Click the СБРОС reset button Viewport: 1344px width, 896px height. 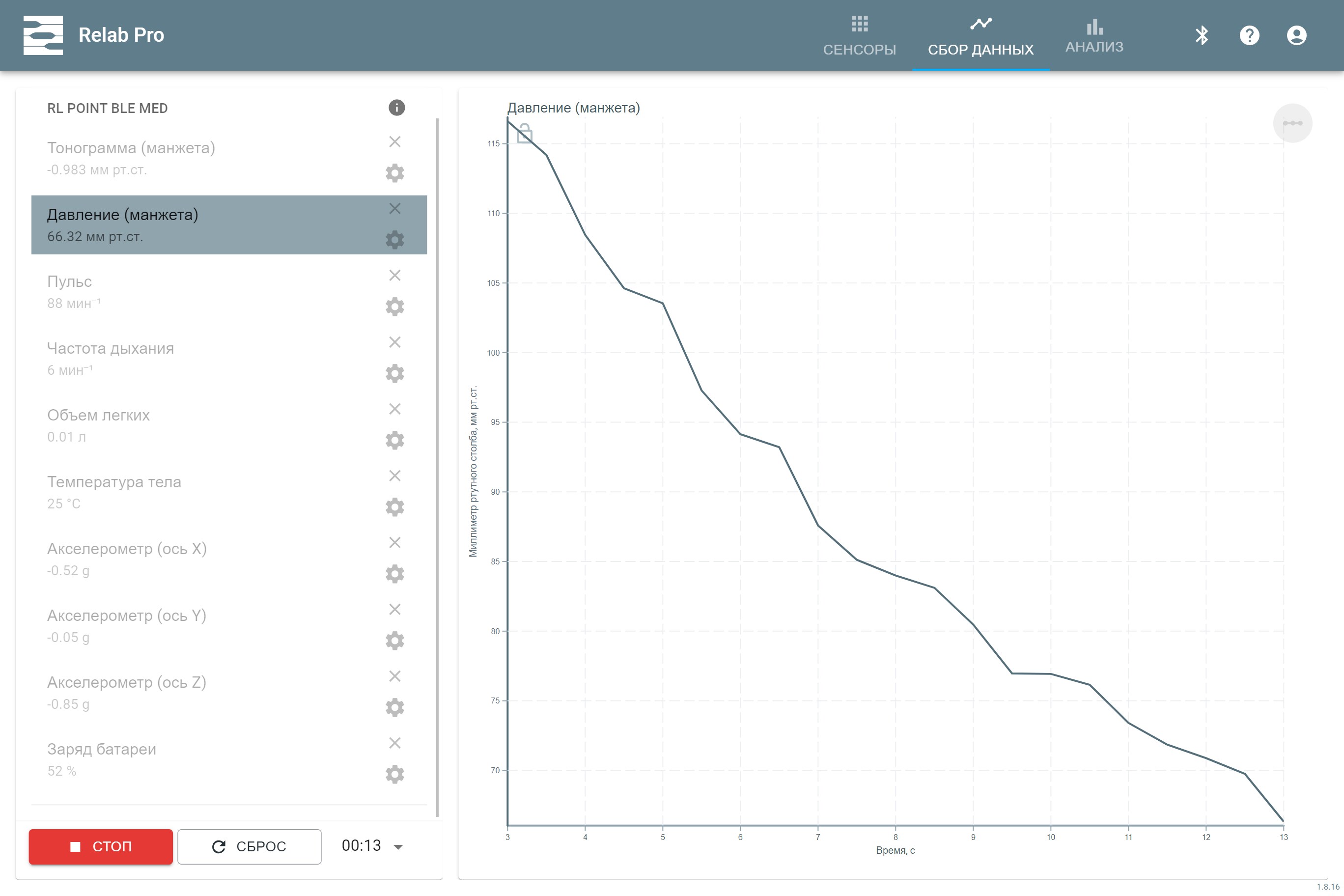click(x=249, y=846)
